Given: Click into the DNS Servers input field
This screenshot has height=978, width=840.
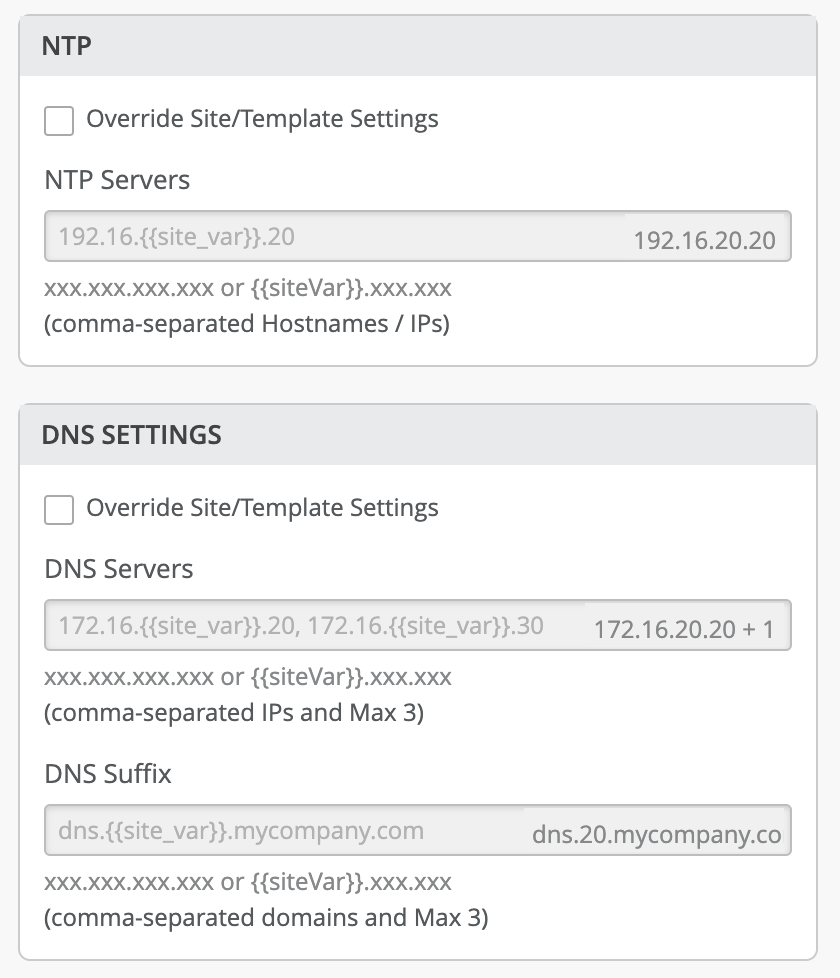Looking at the screenshot, I should click(x=310, y=626).
